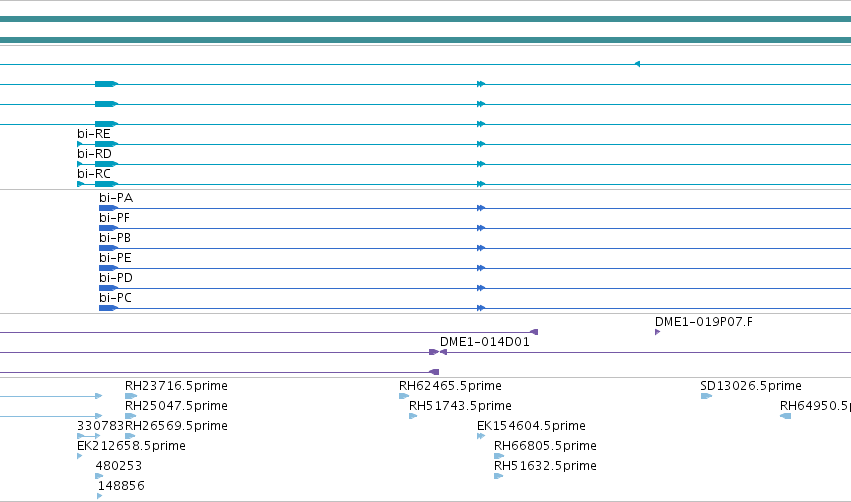
Task: Click the 148856 feature label
Action: tap(121, 486)
